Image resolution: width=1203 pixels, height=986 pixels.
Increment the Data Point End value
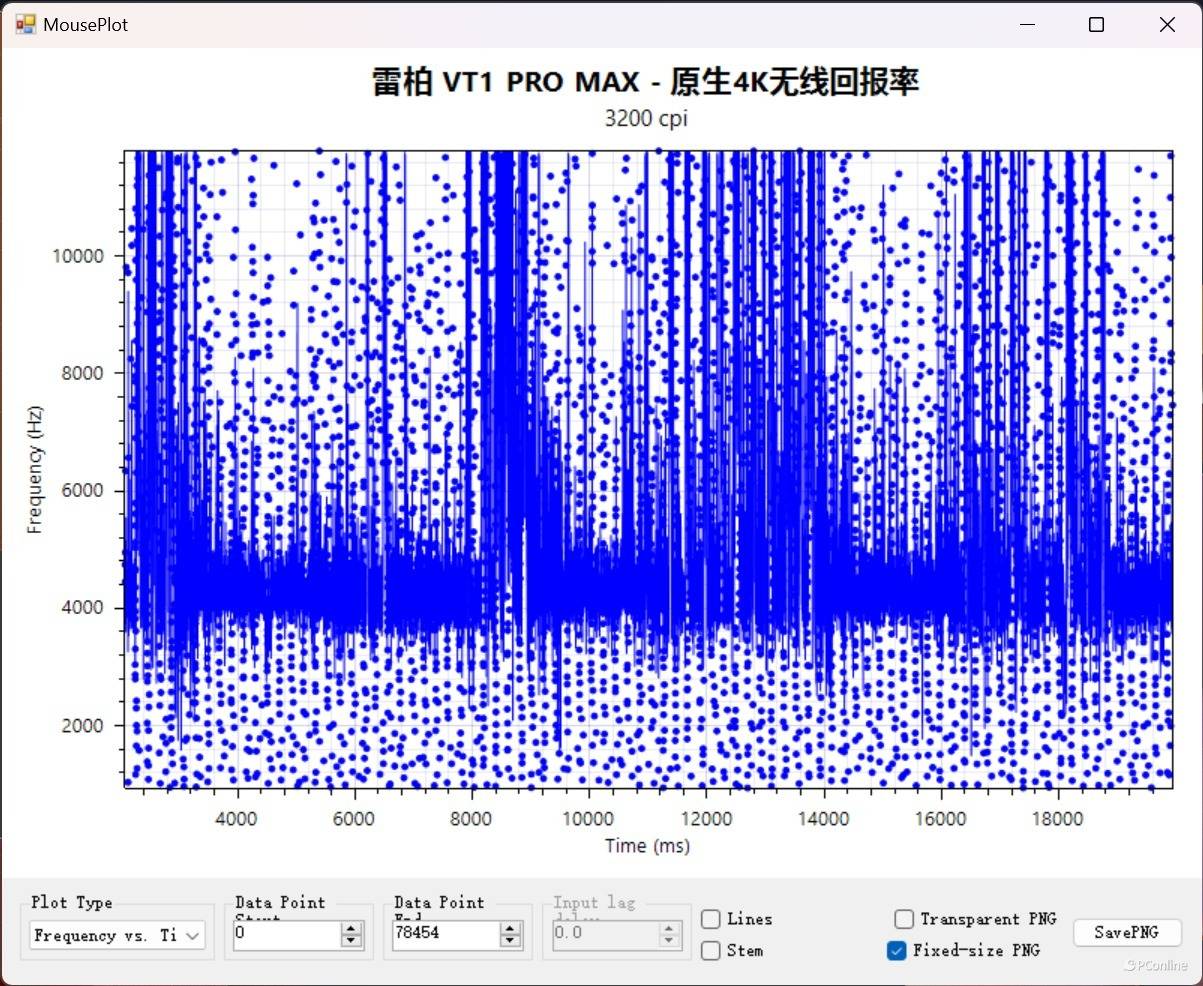(510, 928)
